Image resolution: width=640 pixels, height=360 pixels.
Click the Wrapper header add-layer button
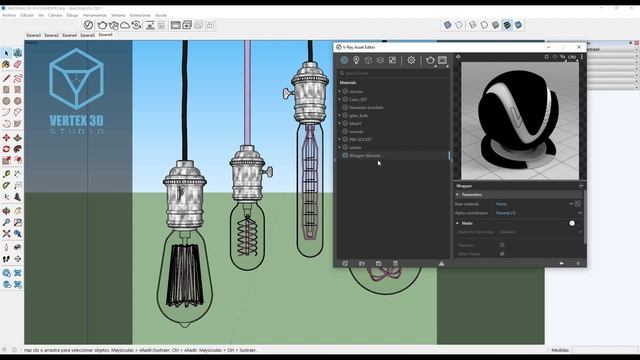click(581, 186)
